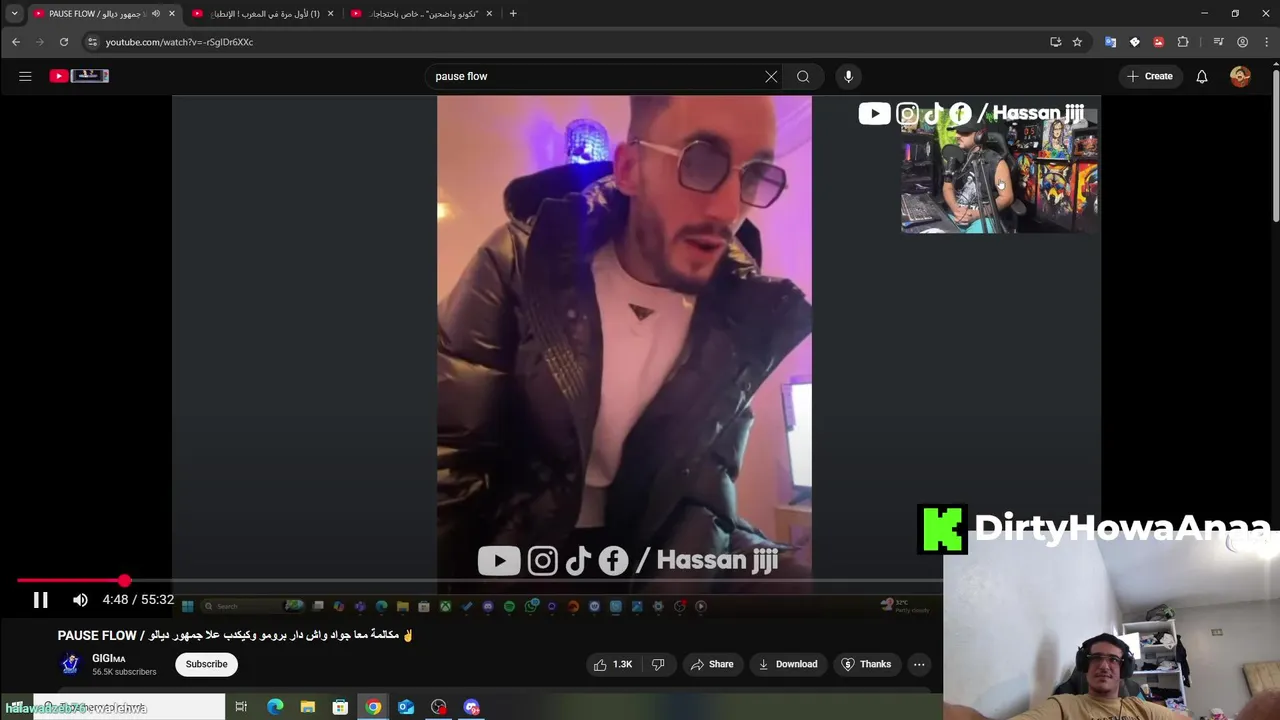Screen dimensions: 1280x720
Task: Click the video title text
Action: coord(235,635)
